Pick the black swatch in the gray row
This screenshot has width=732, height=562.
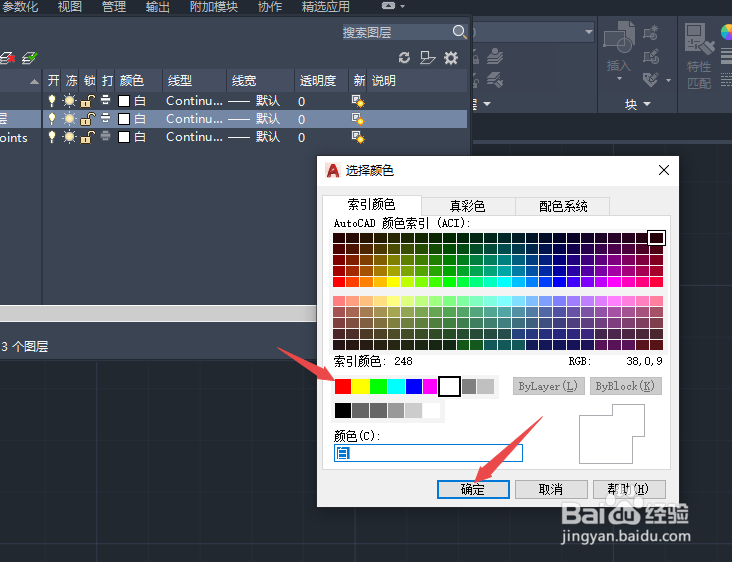coord(343,410)
